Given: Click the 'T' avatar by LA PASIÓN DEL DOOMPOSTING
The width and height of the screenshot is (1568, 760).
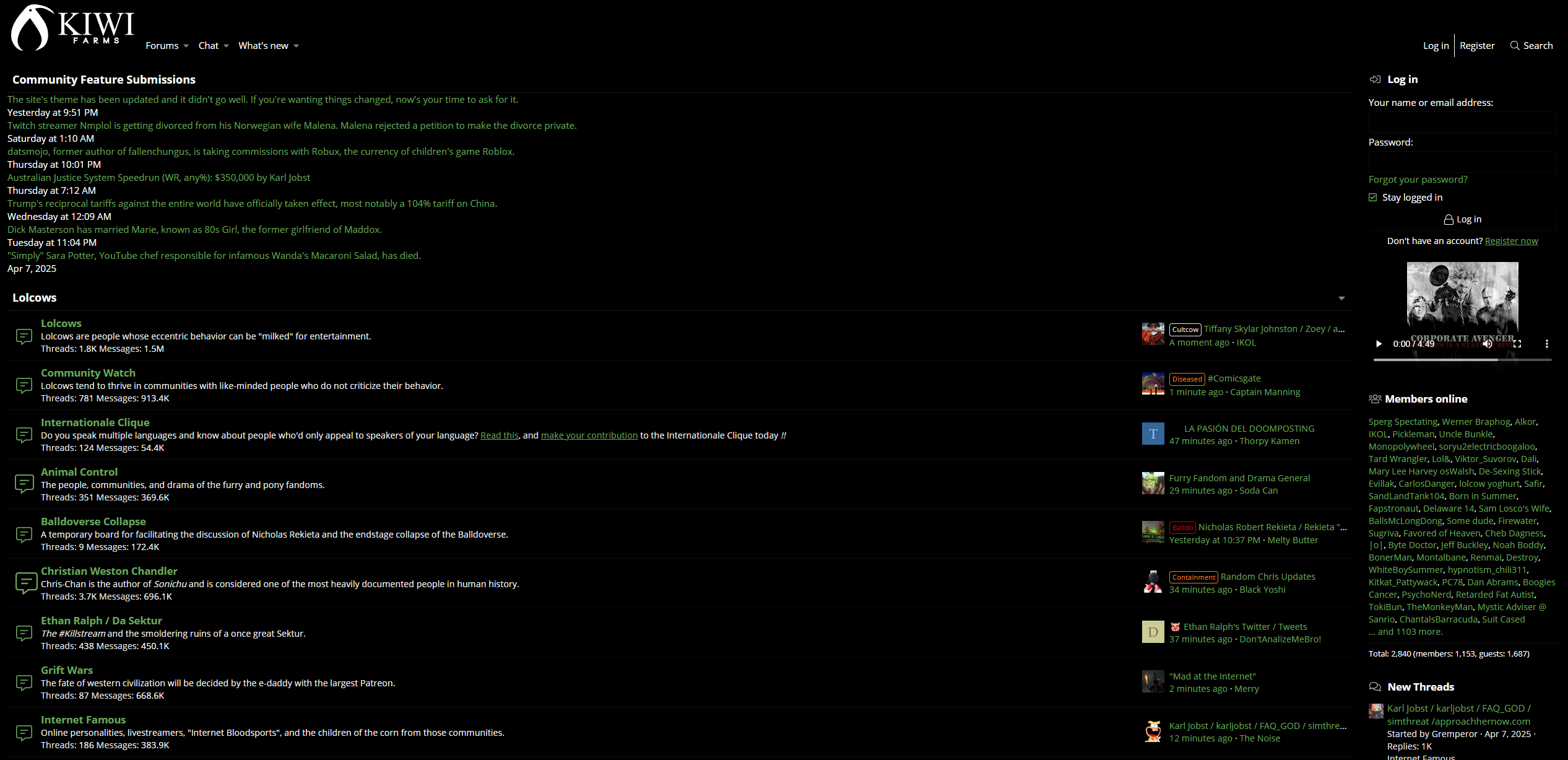Looking at the screenshot, I should (x=1153, y=434).
